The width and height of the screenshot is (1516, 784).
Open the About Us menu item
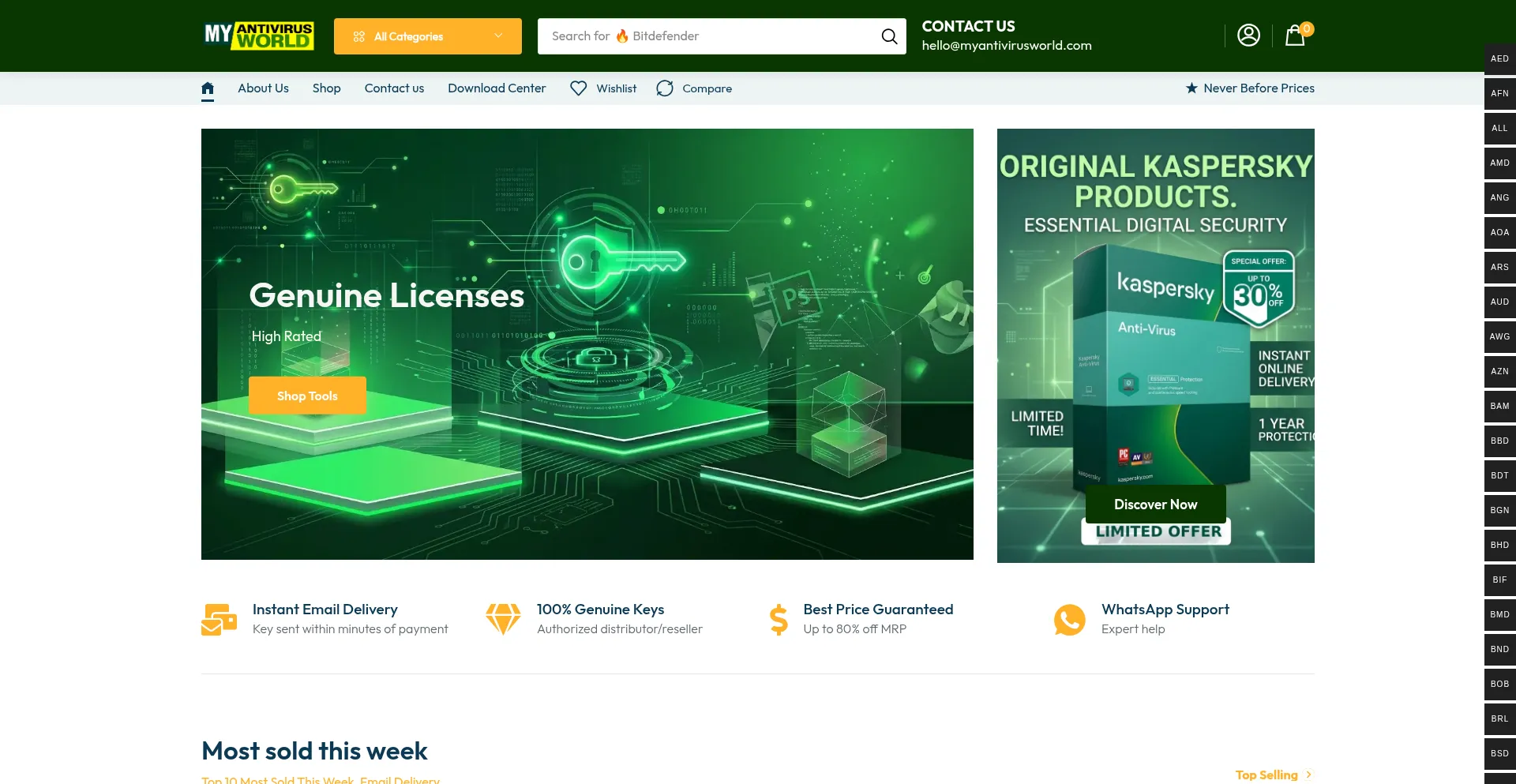click(x=263, y=88)
